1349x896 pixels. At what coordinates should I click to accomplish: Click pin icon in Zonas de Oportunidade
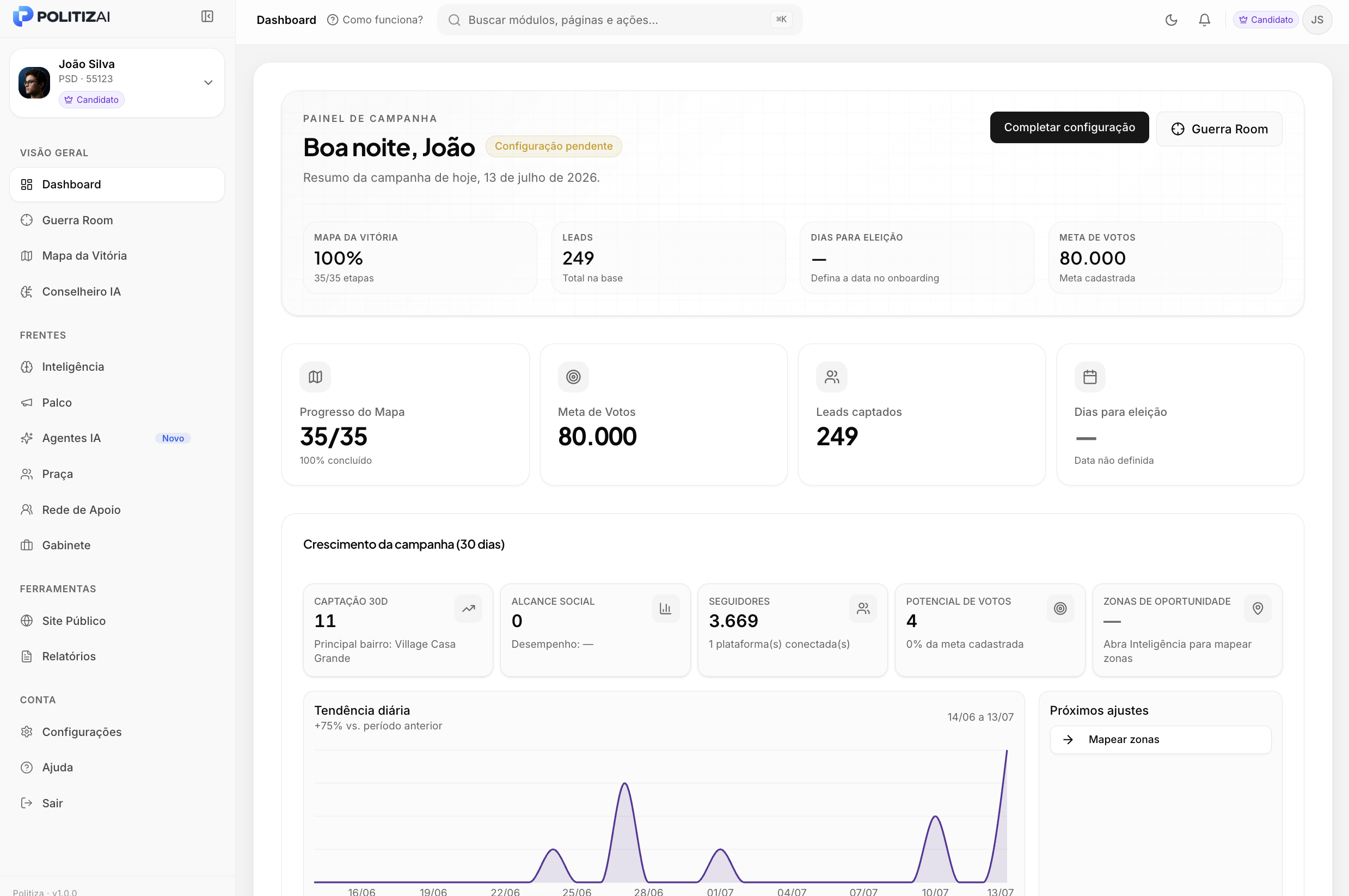(1258, 609)
